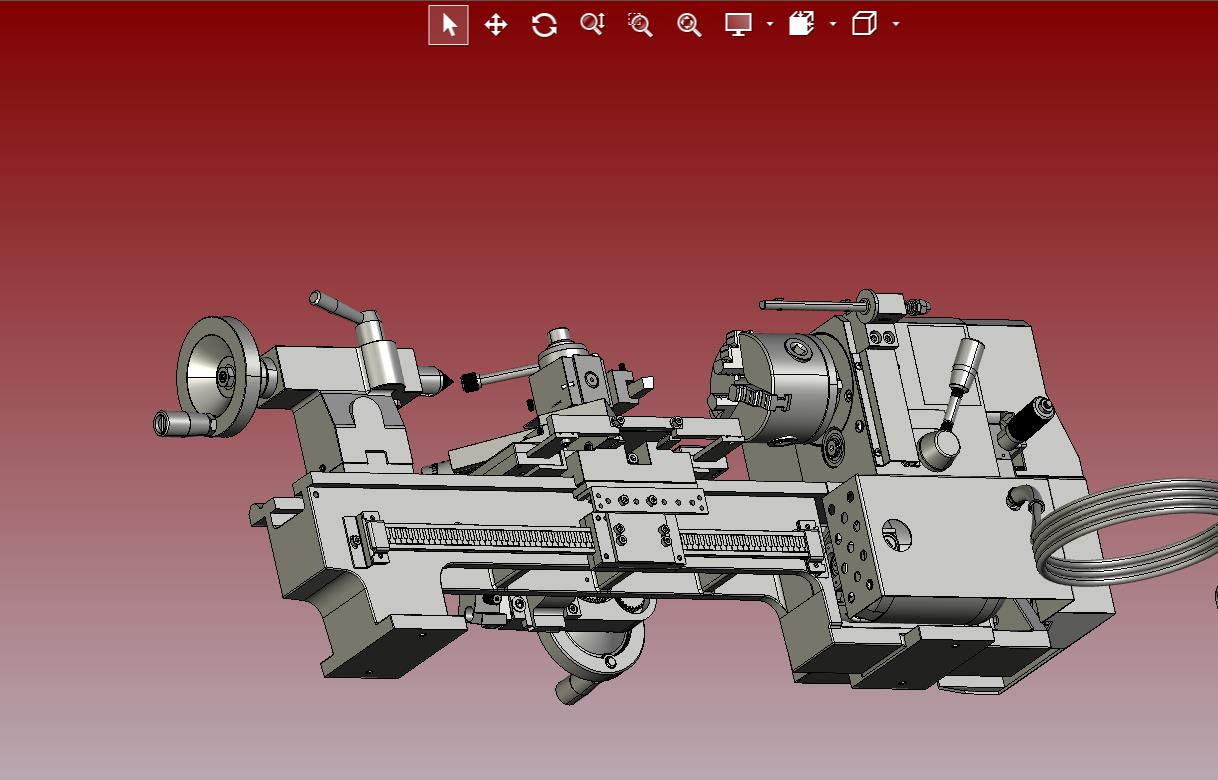Click the section view box icon

tap(801, 24)
